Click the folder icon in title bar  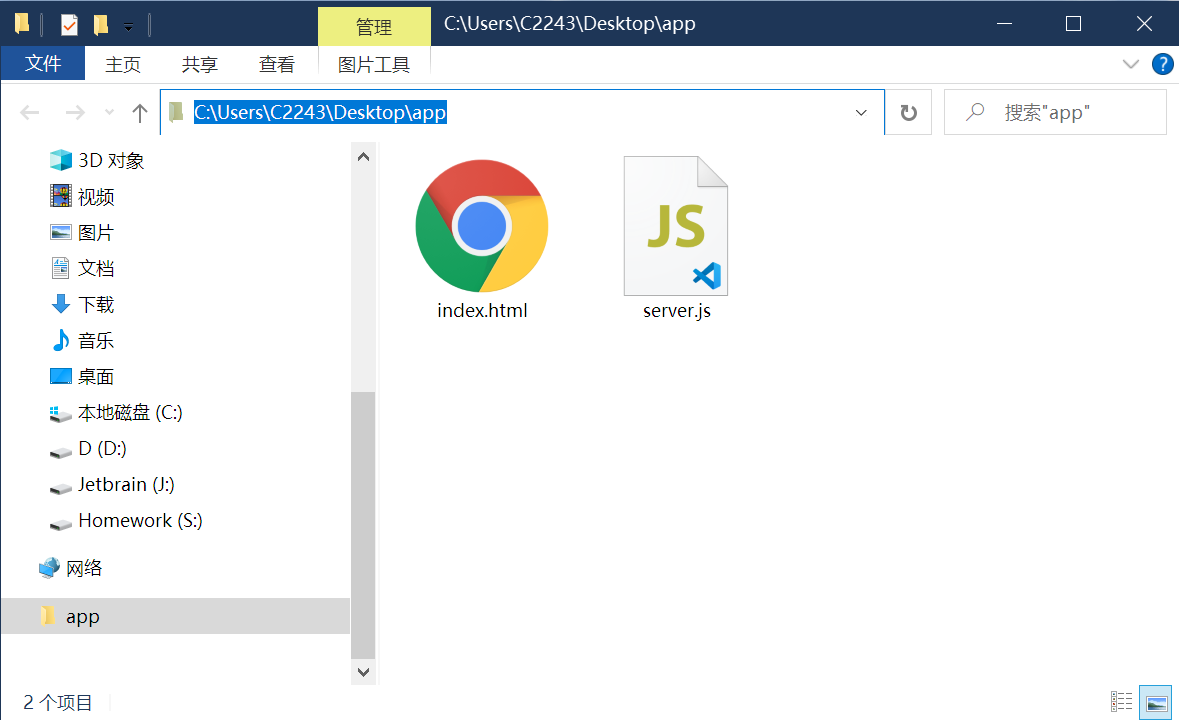(22, 24)
